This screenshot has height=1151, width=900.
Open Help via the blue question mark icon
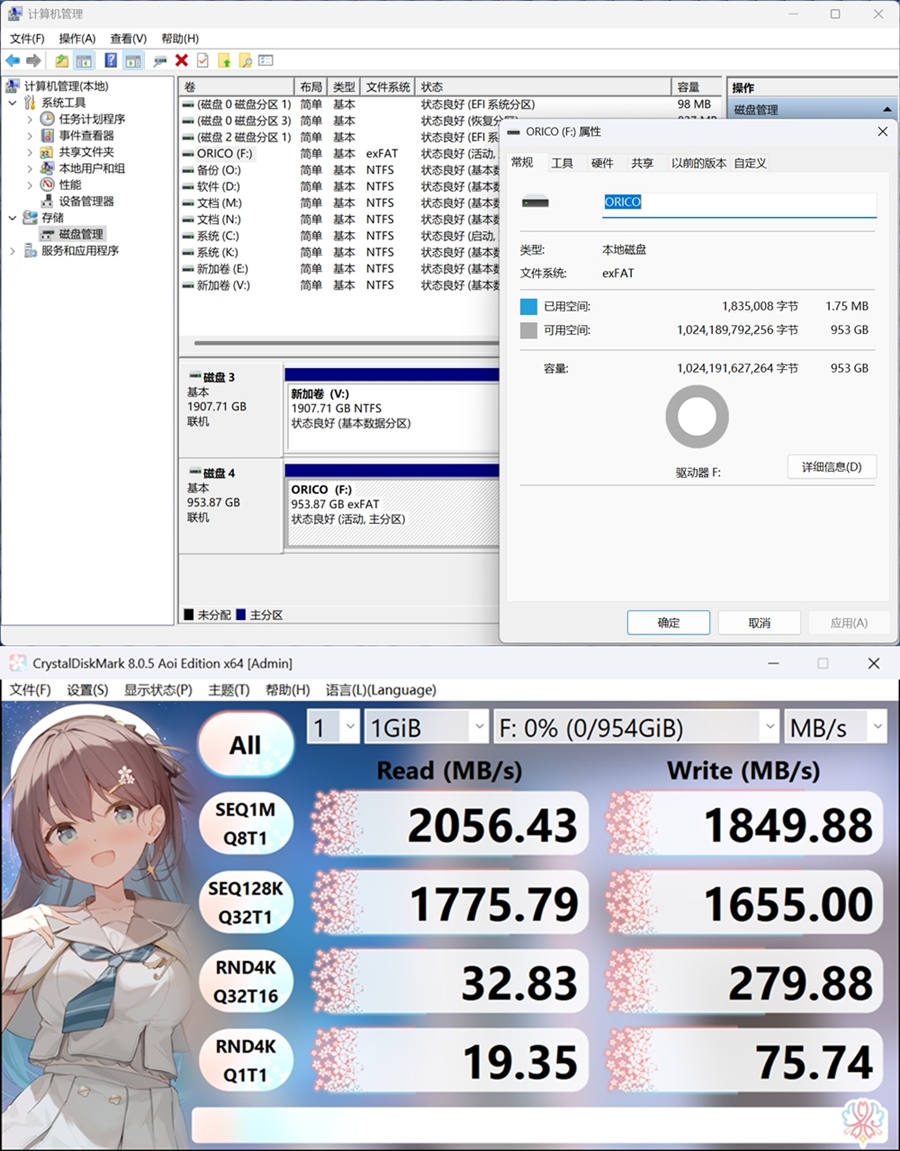(110, 61)
